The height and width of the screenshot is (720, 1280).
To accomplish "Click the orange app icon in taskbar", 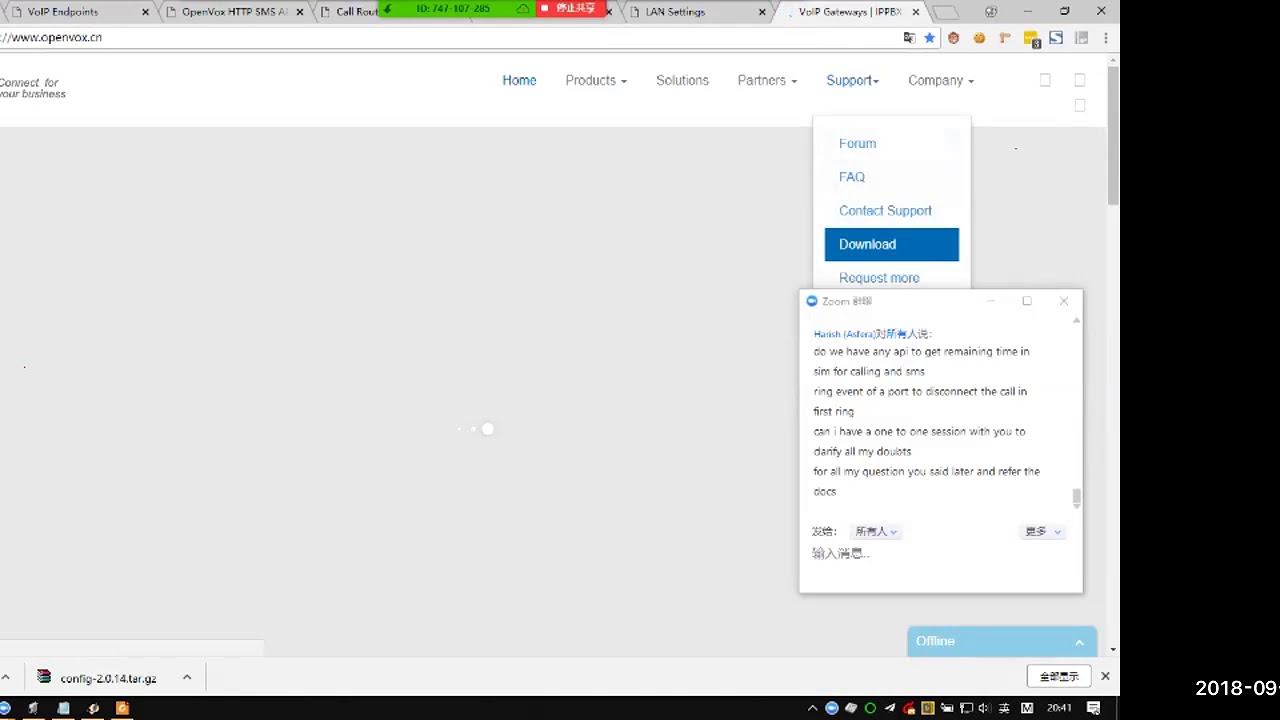I will pyautogui.click(x=122, y=708).
